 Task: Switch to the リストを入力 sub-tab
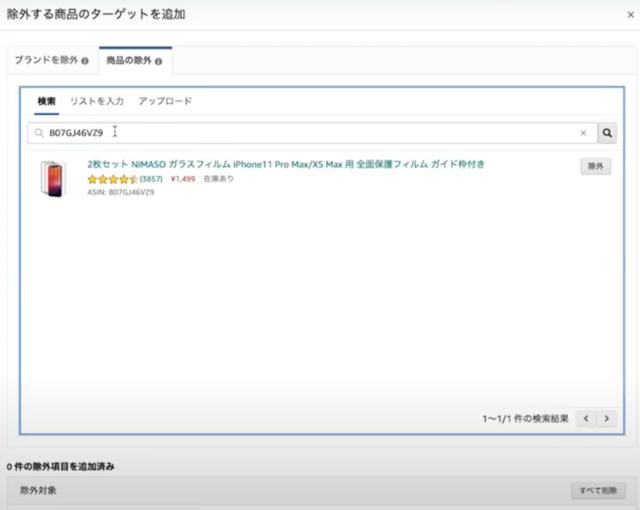97,101
